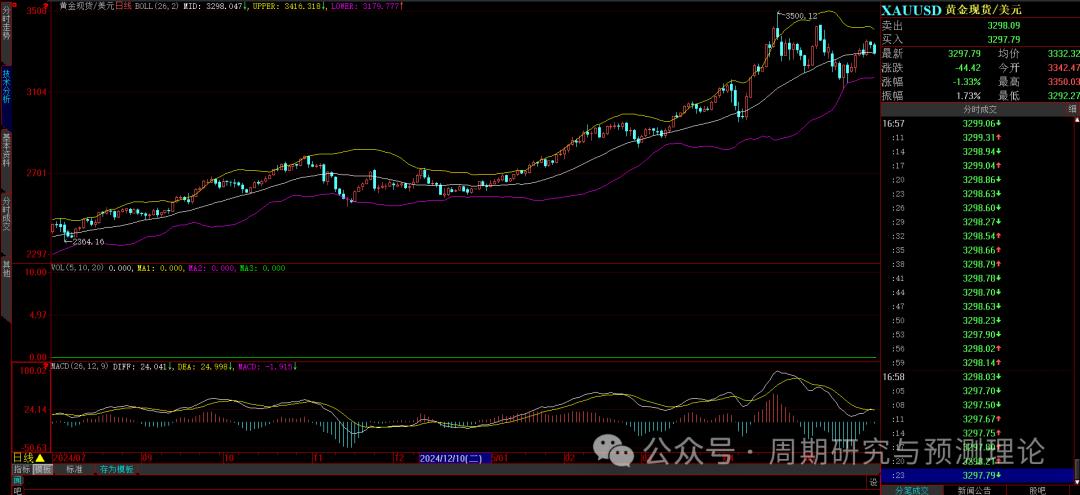Click the 细 detail icon beside 分时成交
Image resolution: width=1080 pixels, height=495 pixels.
pyautogui.click(x=1073, y=108)
